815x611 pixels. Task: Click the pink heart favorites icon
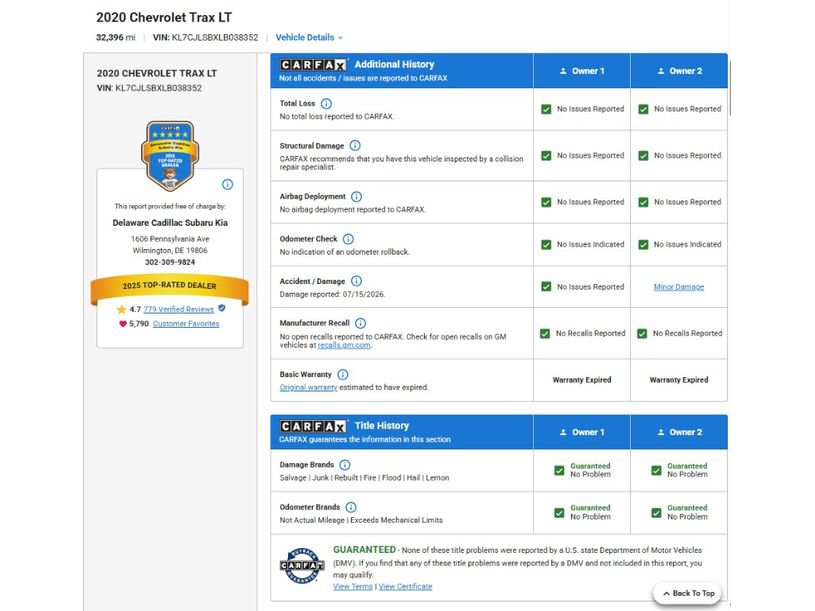(x=123, y=324)
